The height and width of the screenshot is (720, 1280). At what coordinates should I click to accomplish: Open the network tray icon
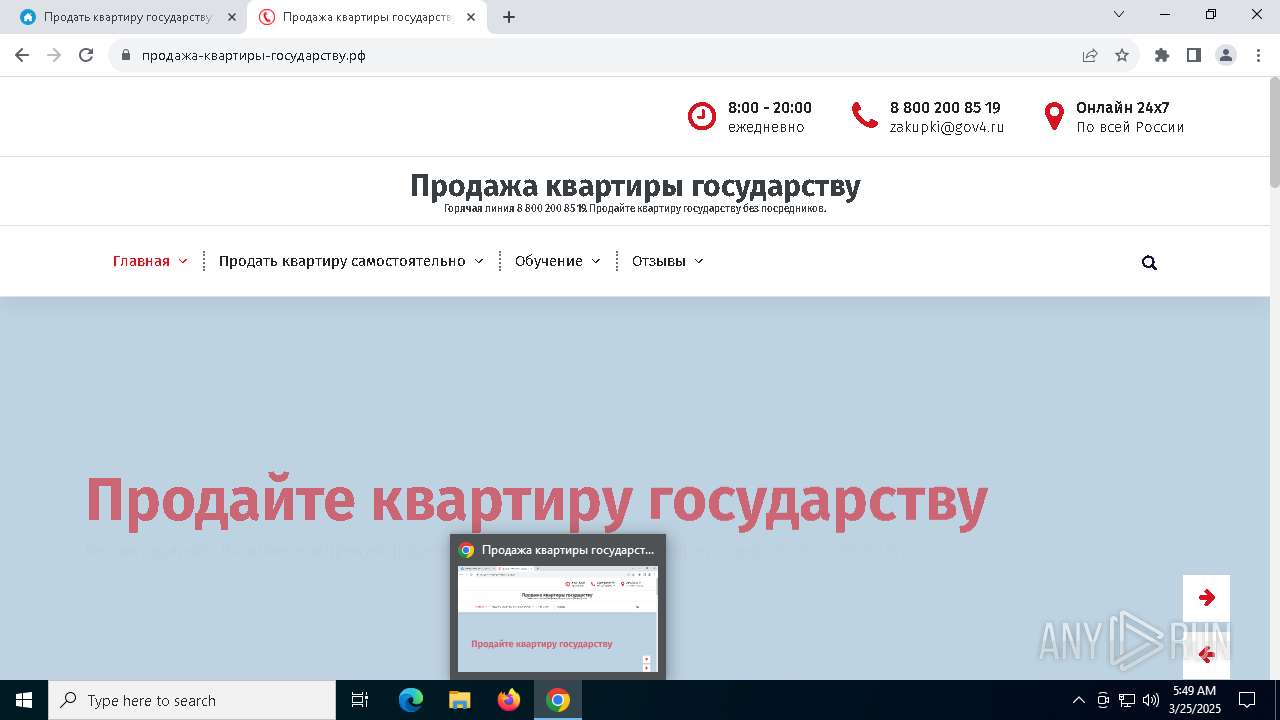coord(1127,700)
